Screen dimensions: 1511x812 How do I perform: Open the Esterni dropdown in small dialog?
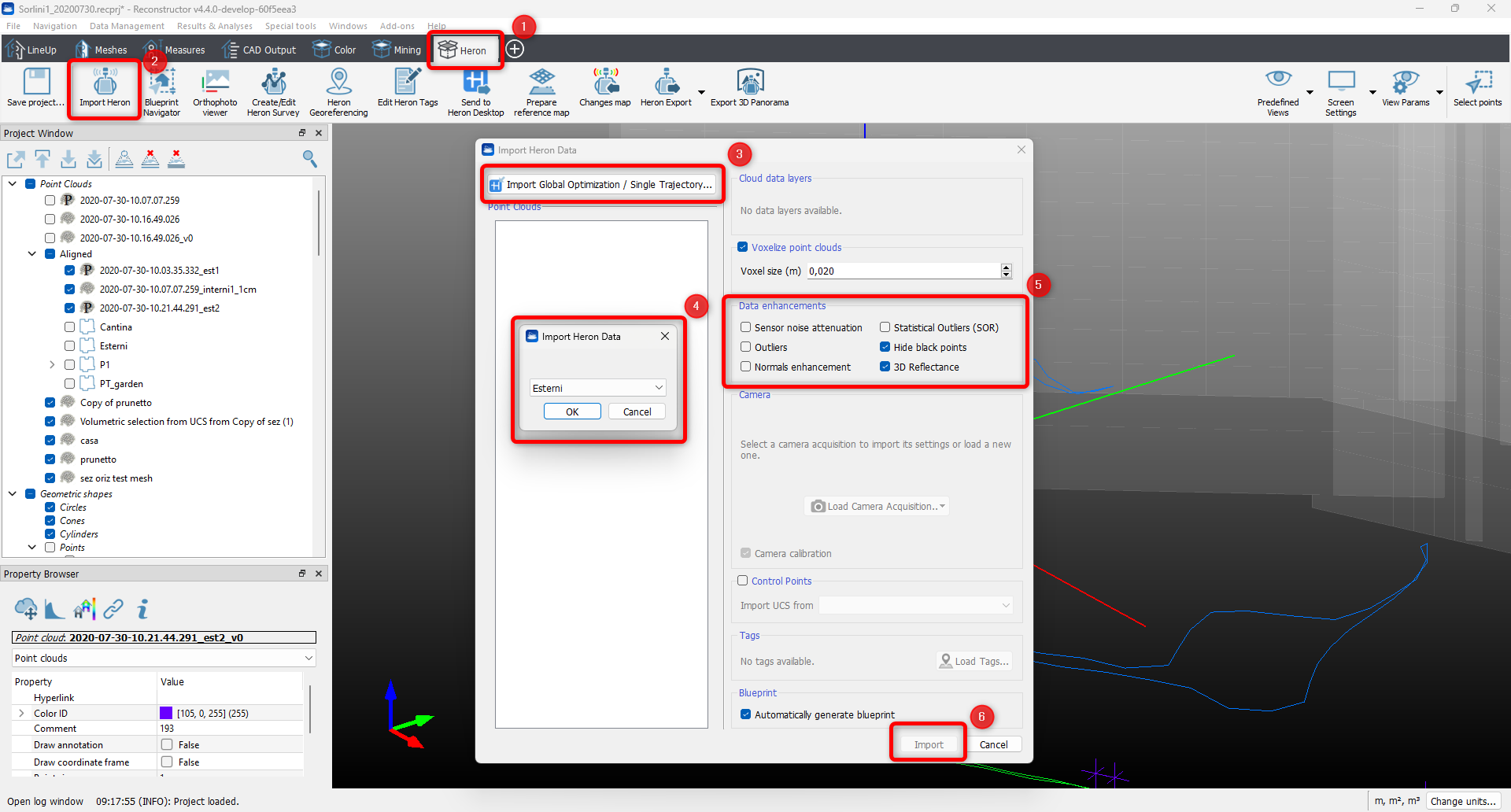(x=597, y=388)
